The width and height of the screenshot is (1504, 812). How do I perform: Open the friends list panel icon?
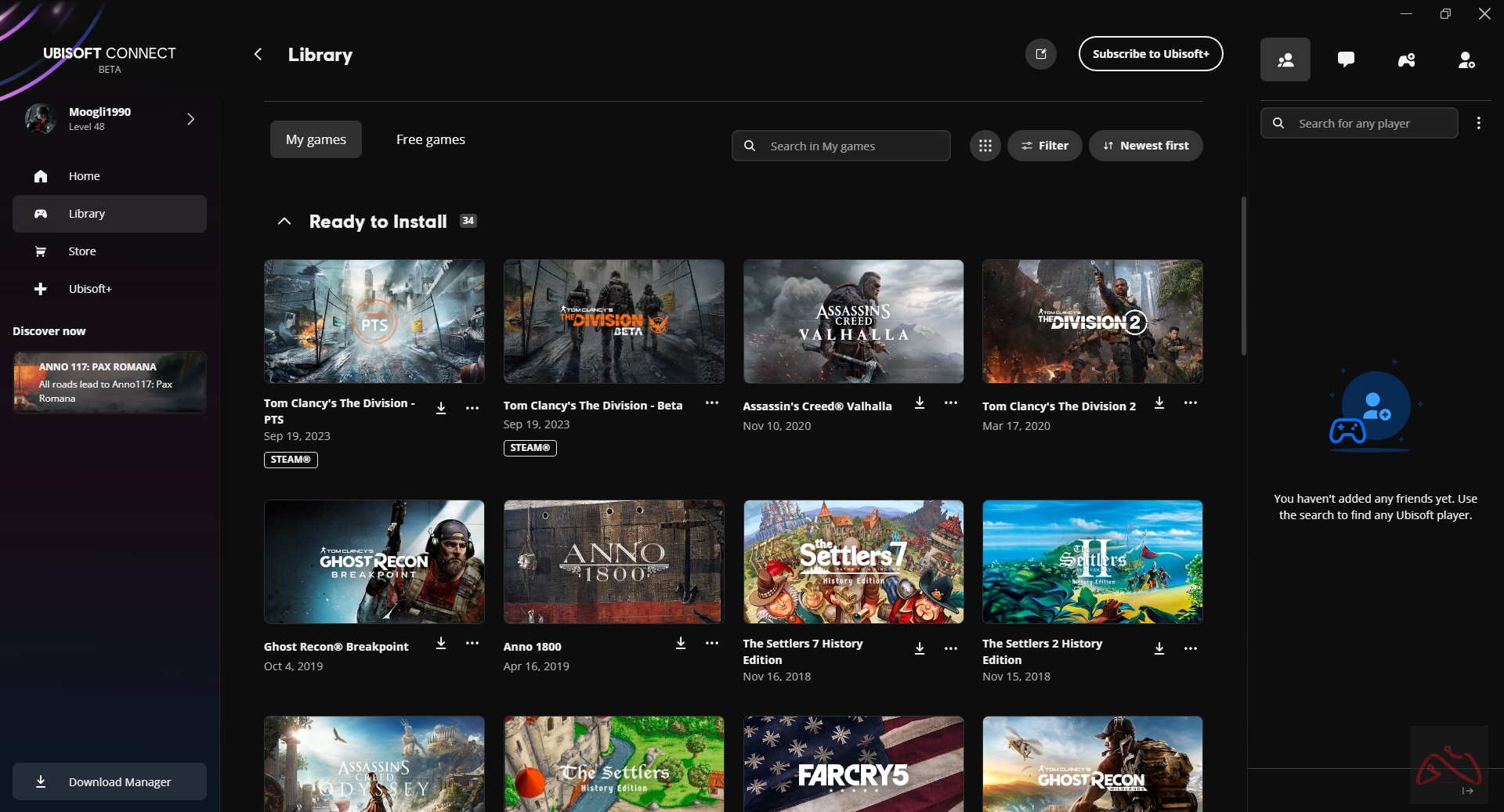tap(1285, 60)
